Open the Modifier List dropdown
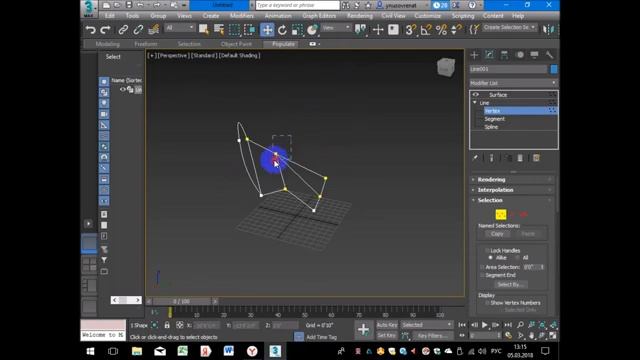Image resolution: width=640 pixels, height=360 pixels. point(513,83)
